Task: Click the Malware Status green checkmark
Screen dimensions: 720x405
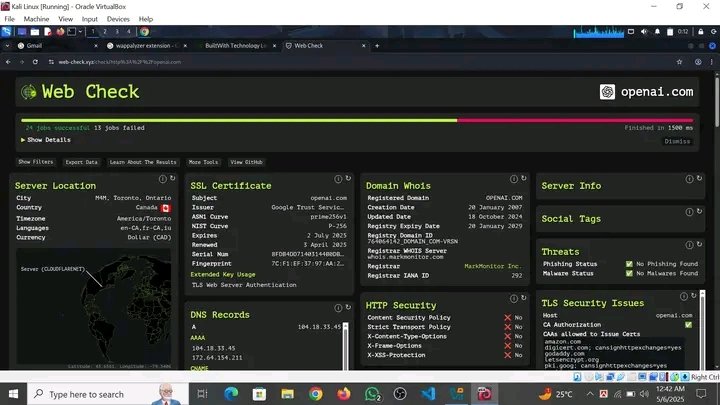Action: click(x=629, y=273)
